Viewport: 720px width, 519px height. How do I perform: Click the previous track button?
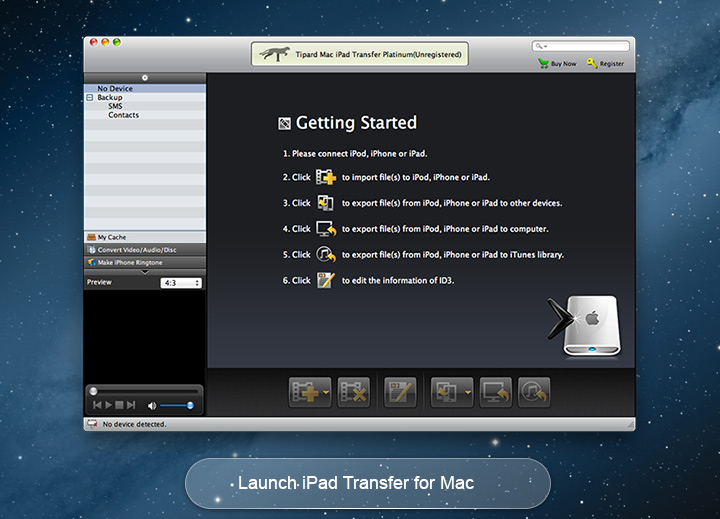[97, 405]
